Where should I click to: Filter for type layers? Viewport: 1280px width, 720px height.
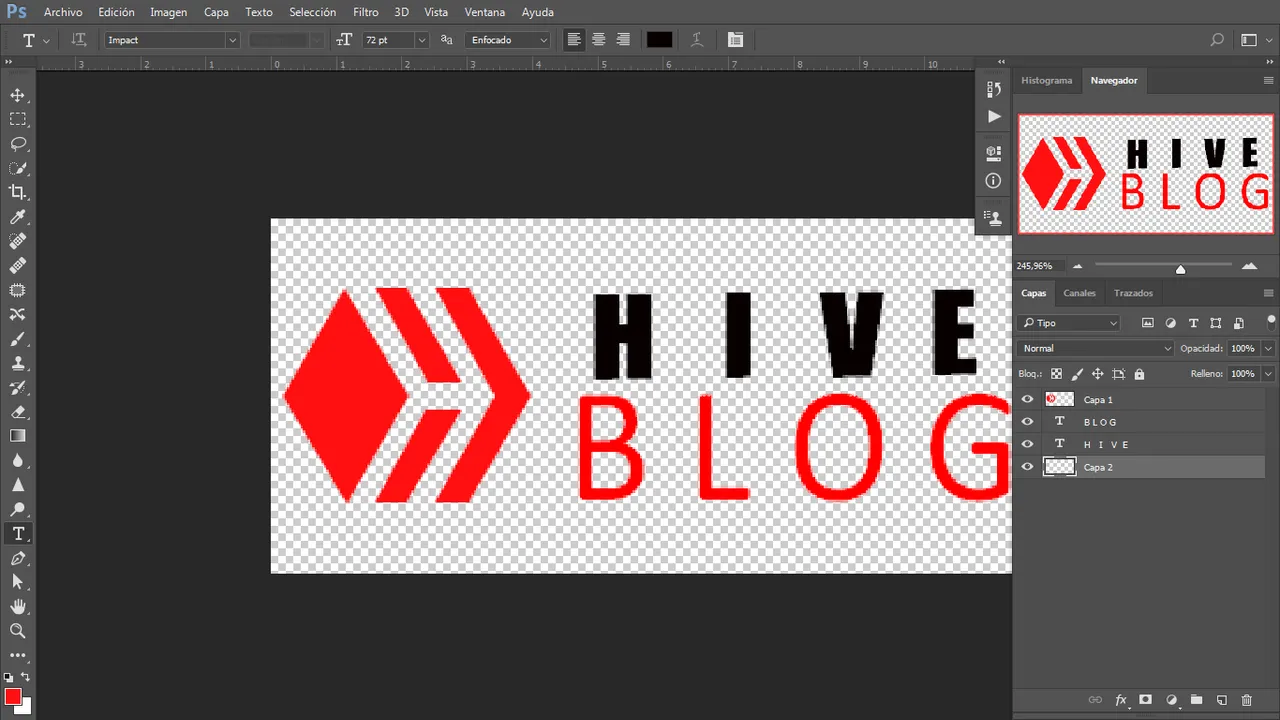pyautogui.click(x=1193, y=323)
